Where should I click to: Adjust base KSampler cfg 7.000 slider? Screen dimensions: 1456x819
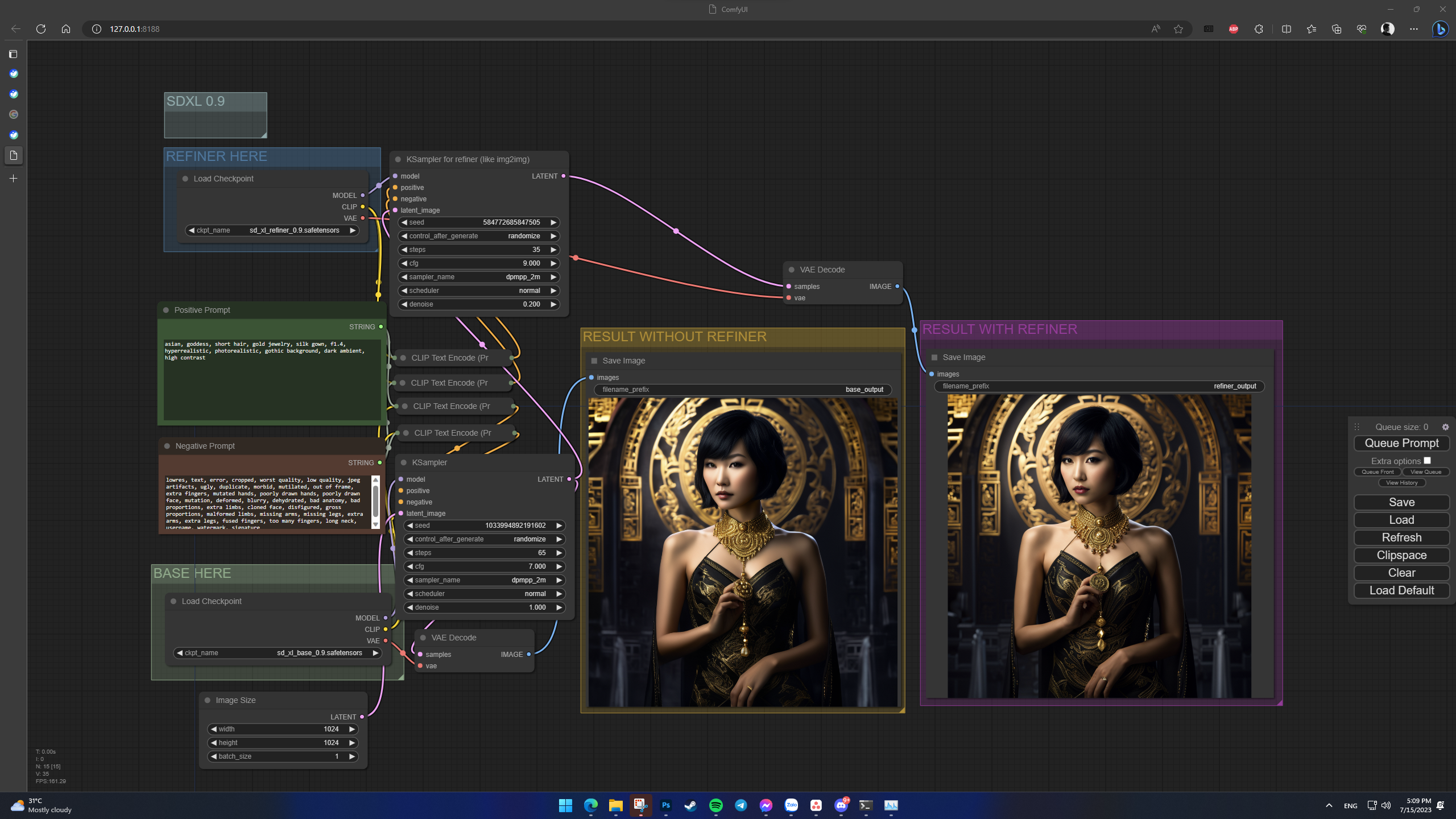[485, 566]
